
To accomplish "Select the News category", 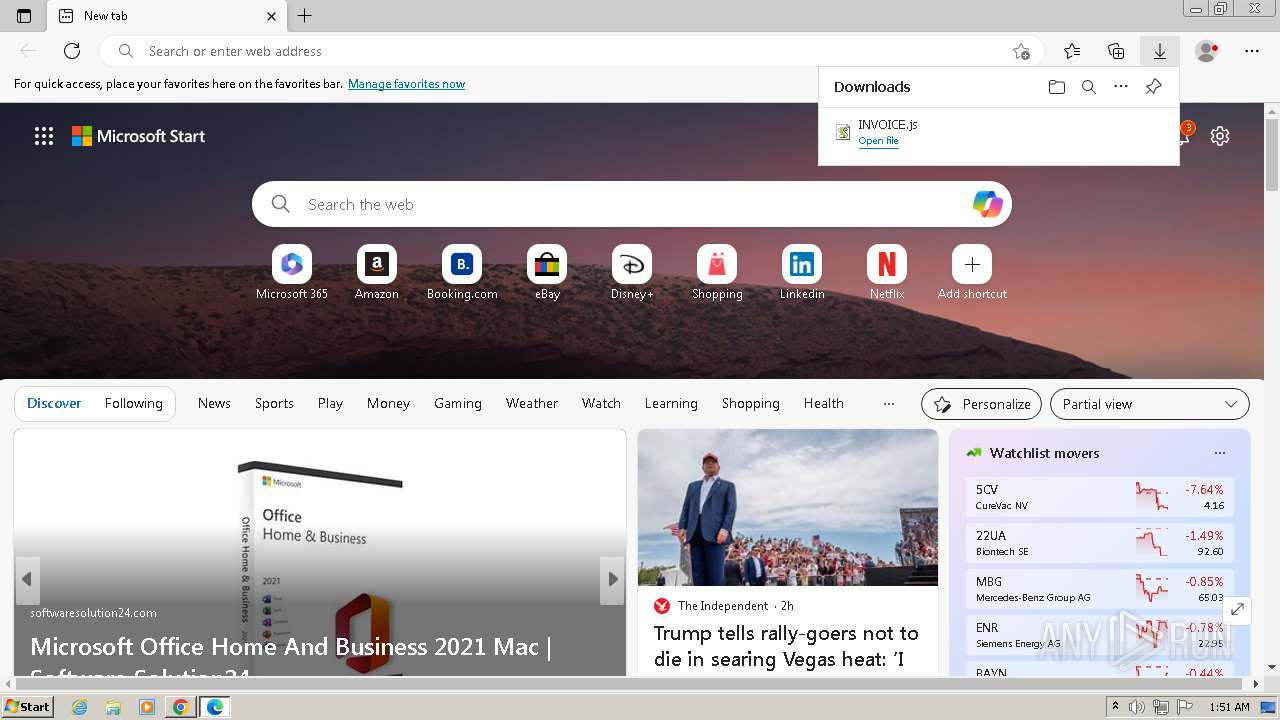I will click(214, 403).
